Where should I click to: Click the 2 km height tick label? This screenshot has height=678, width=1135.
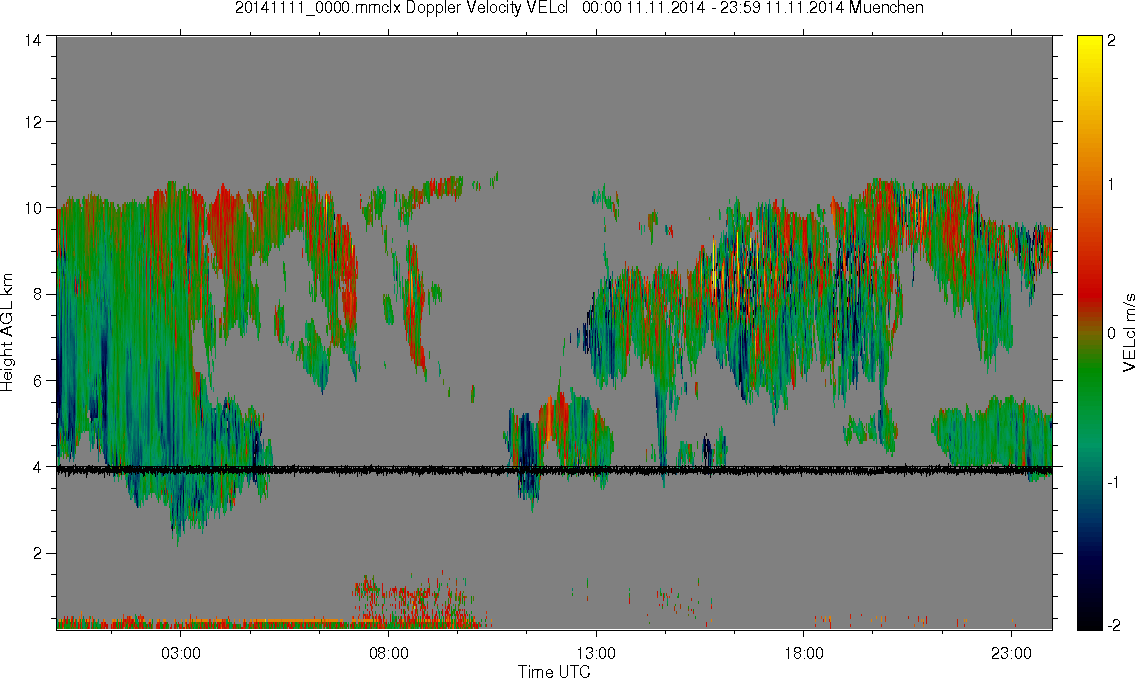click(37, 554)
